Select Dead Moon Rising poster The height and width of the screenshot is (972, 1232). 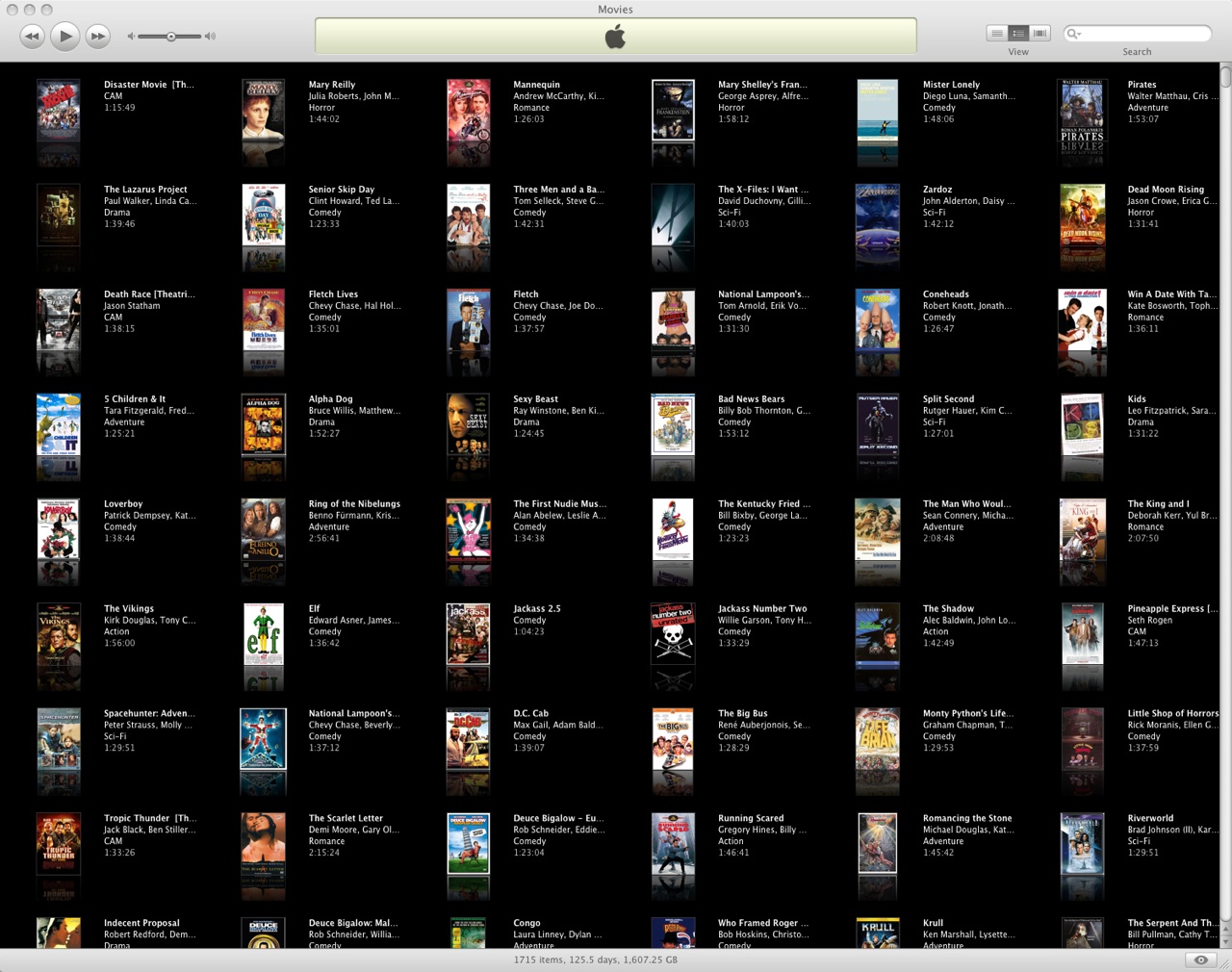coord(1082,215)
